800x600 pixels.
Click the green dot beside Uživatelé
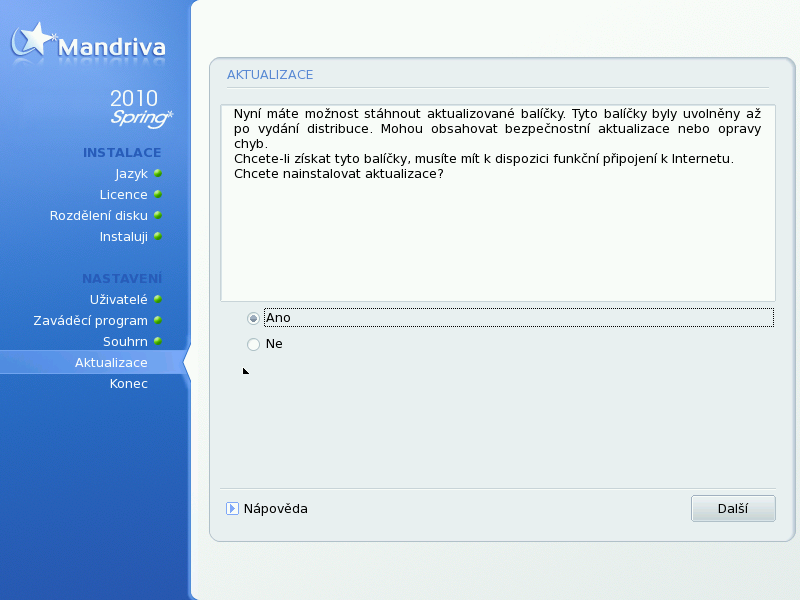158,299
